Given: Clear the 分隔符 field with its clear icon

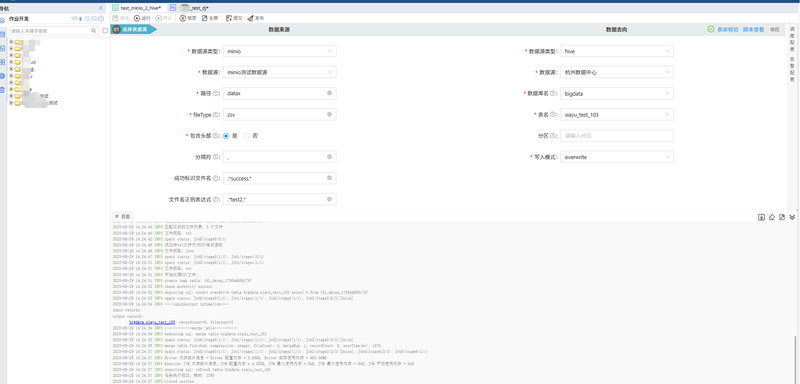Looking at the screenshot, I should (x=329, y=157).
